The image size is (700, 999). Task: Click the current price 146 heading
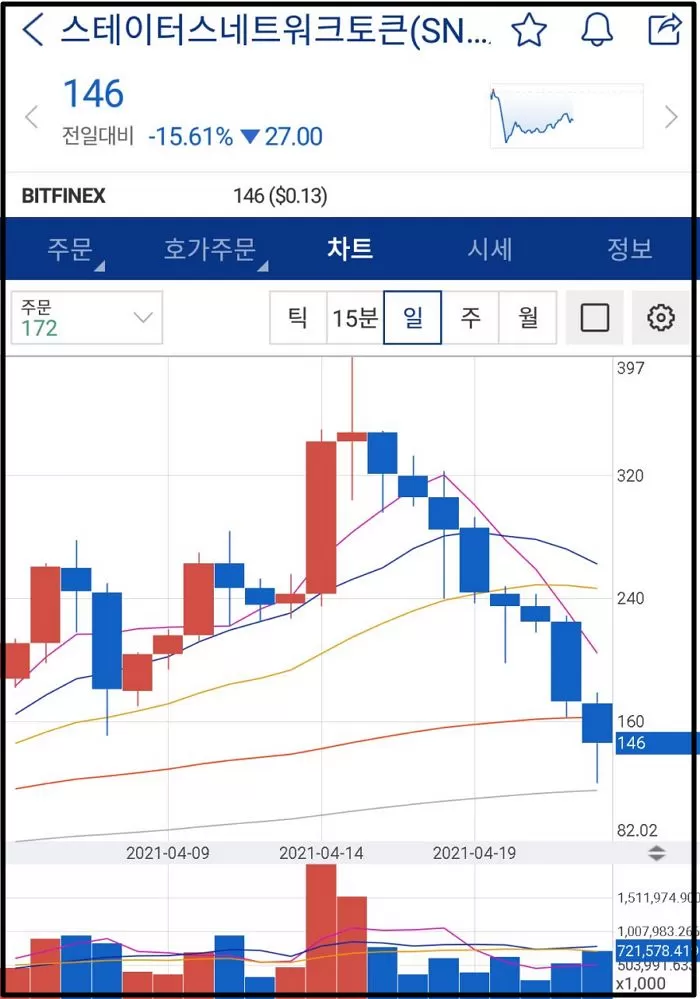coord(94,94)
